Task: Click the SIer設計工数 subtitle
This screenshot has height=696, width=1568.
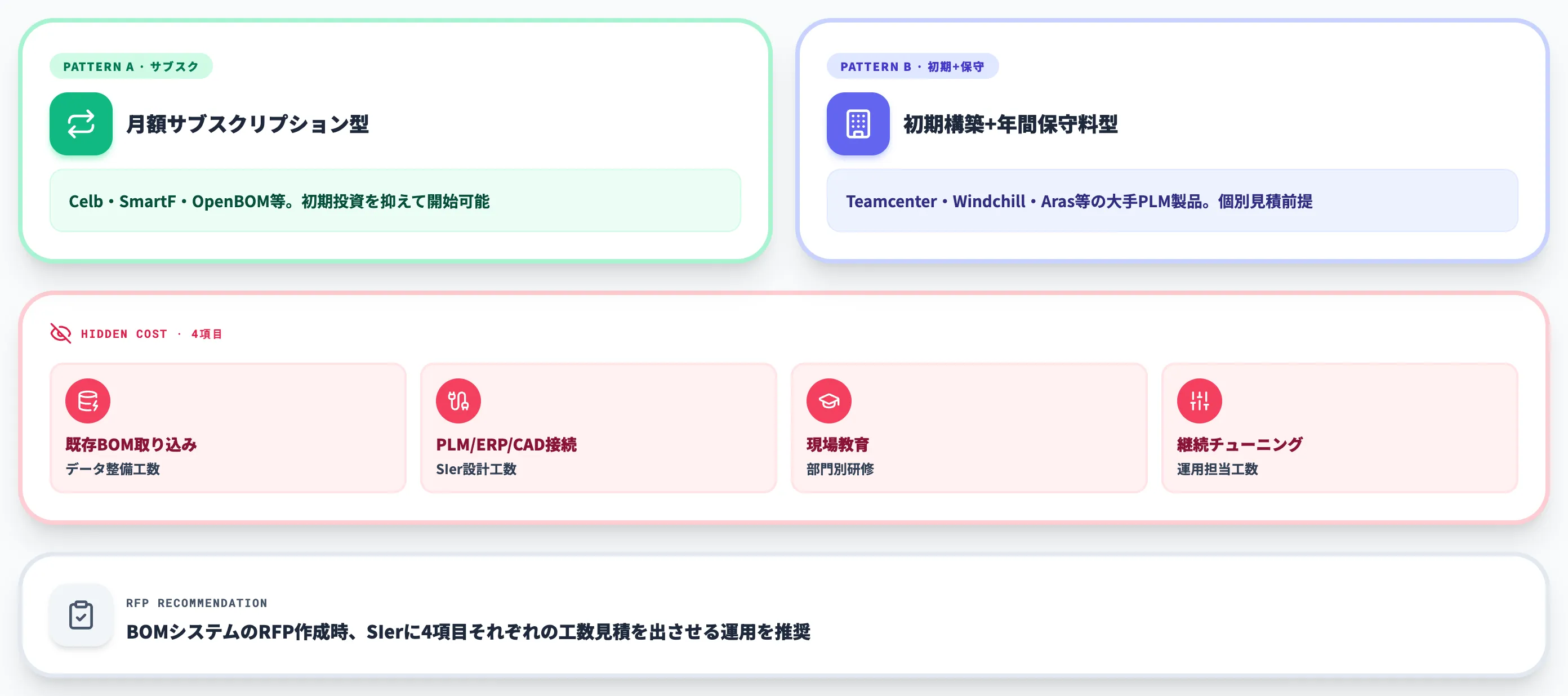Action: coord(476,469)
